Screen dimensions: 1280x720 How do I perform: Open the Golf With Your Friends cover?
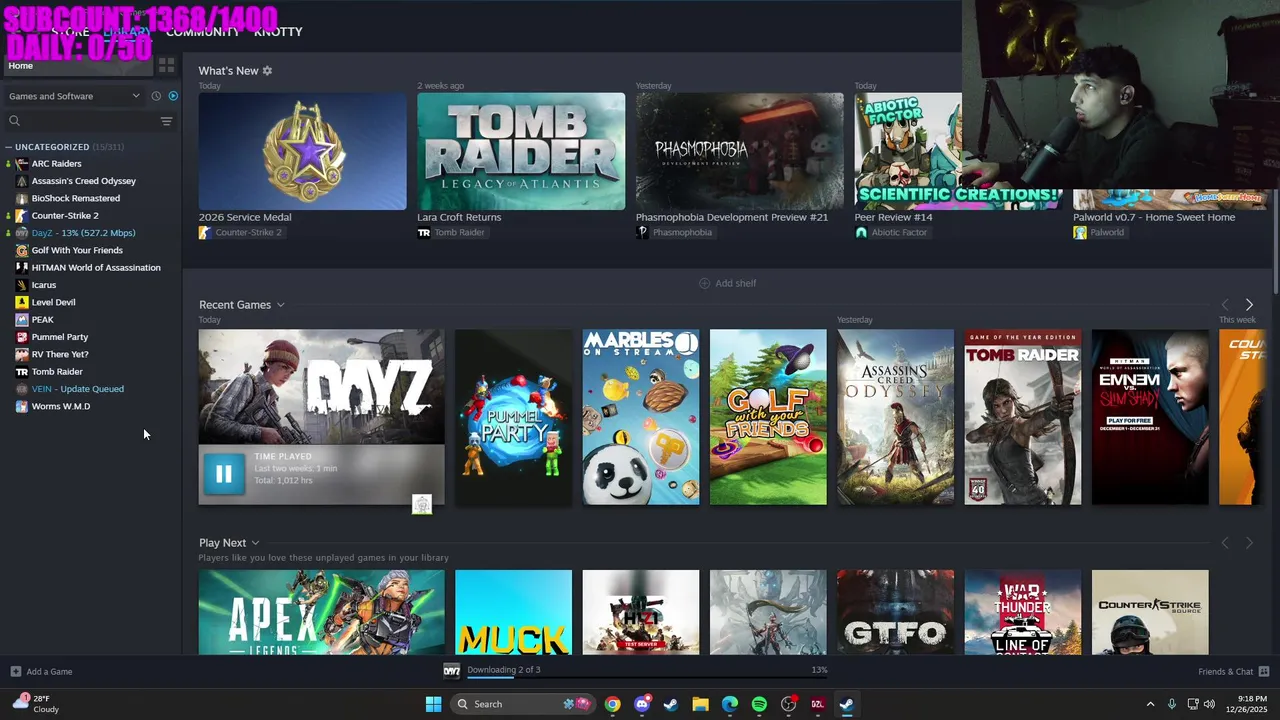point(768,417)
